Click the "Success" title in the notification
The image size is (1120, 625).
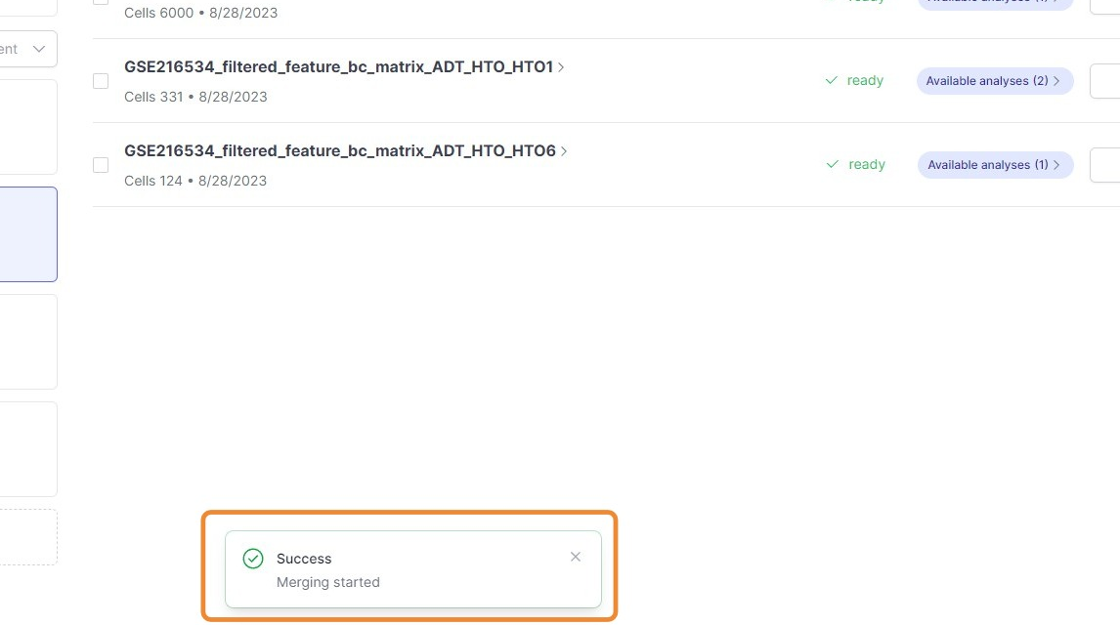[304, 559]
